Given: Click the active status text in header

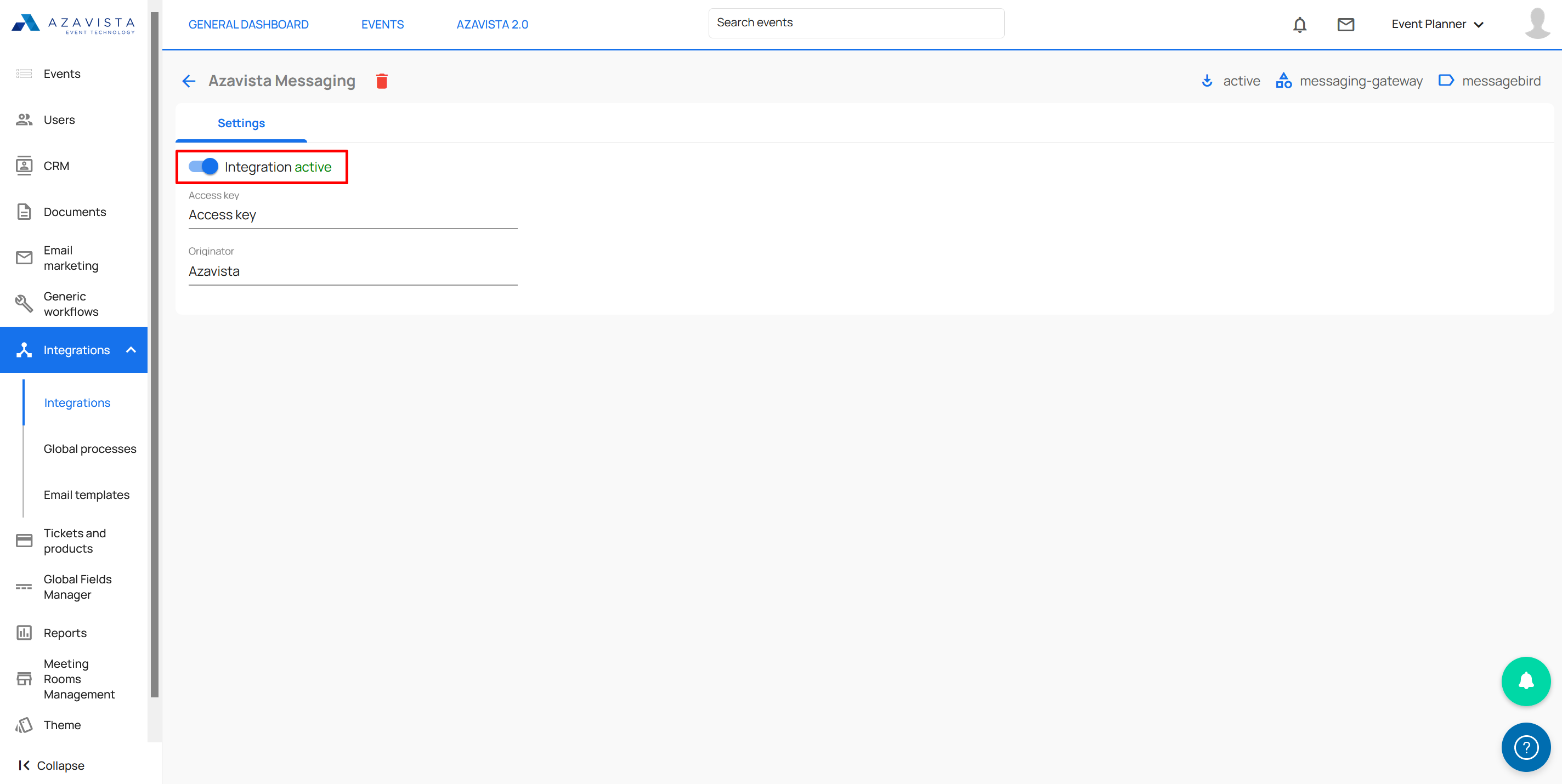Looking at the screenshot, I should pos(1241,81).
